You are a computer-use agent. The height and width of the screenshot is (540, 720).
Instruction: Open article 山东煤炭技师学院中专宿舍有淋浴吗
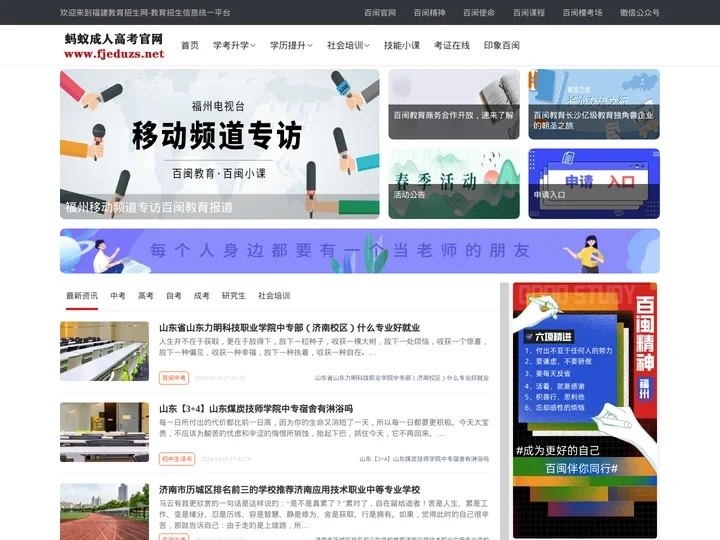pos(256,409)
